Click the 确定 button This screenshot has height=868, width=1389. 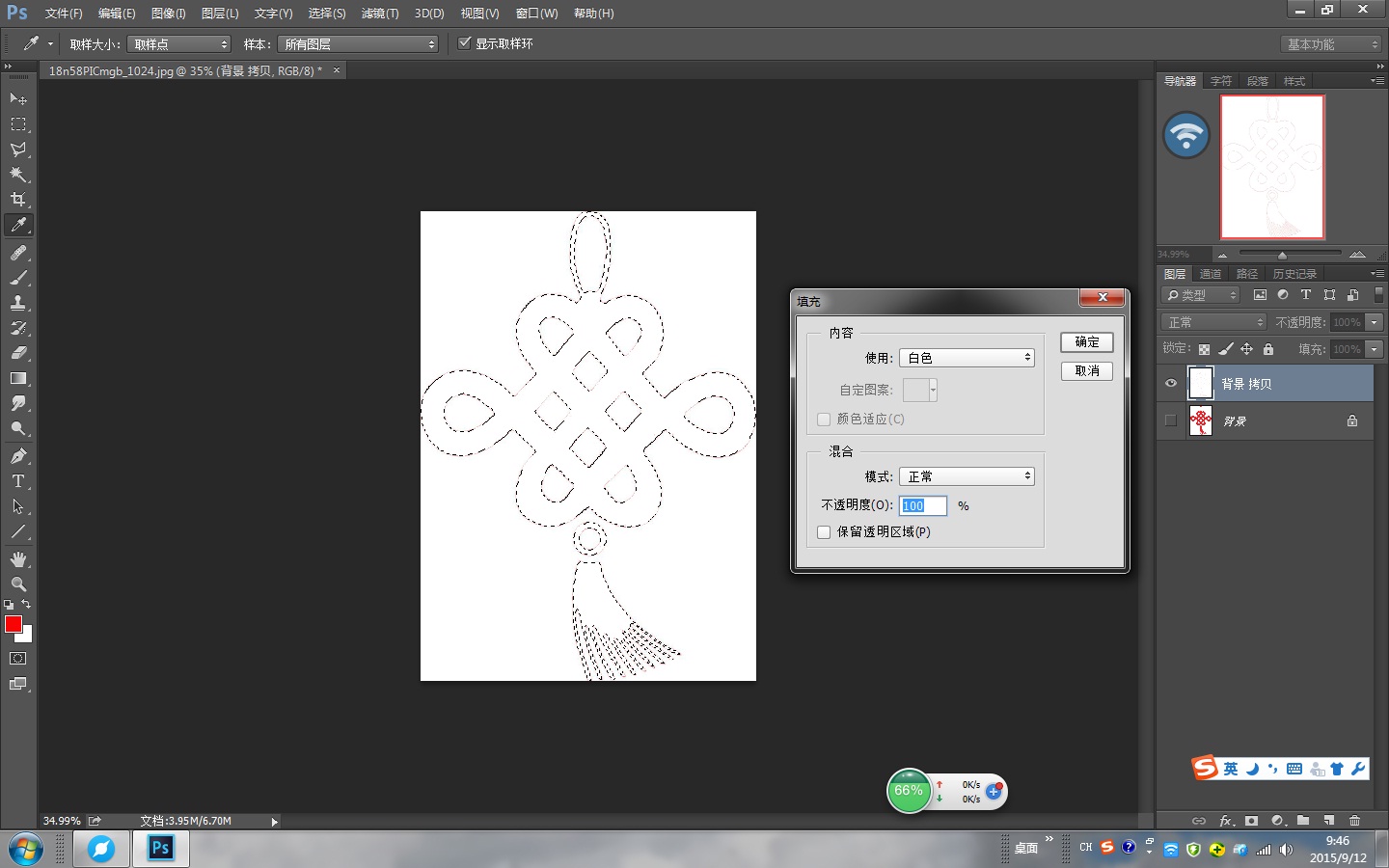tap(1087, 342)
